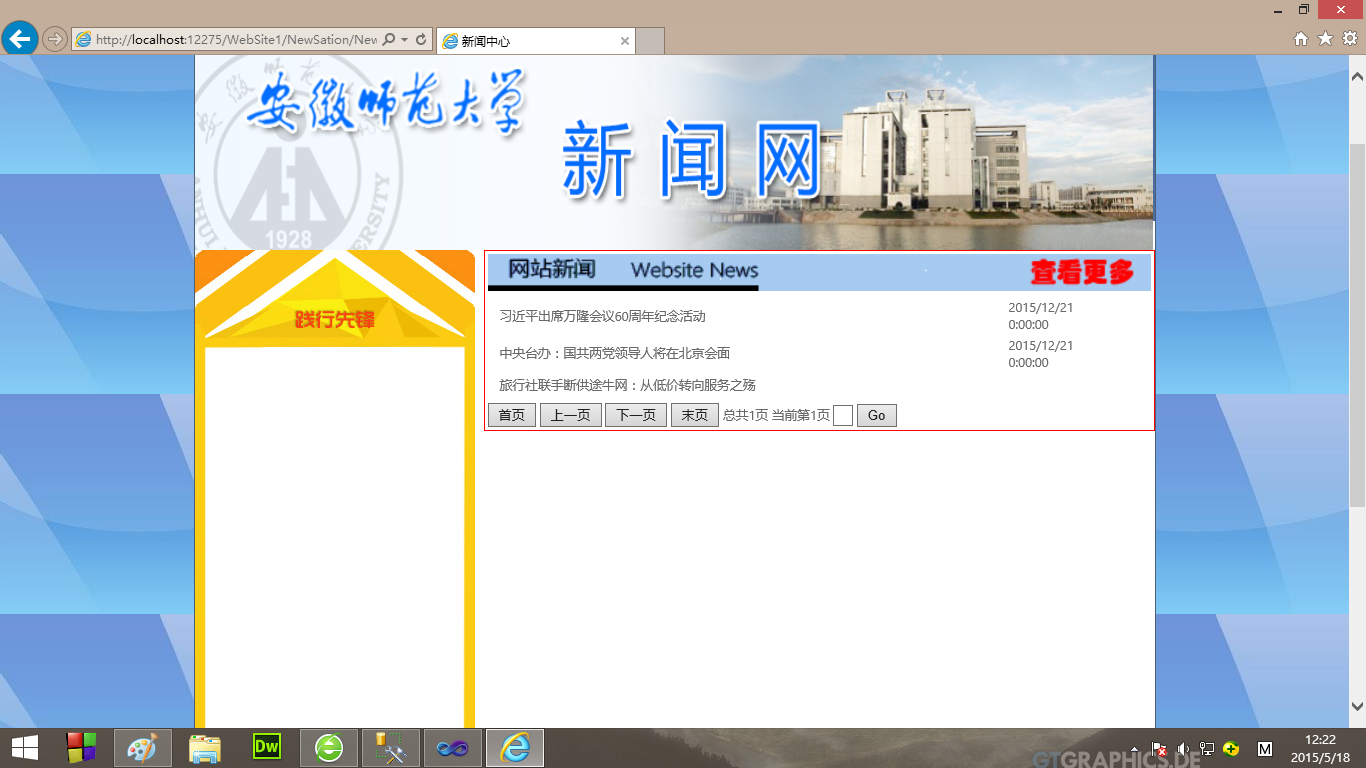Open the hammer-and-wrench tools taskbar app
The width and height of the screenshot is (1366, 768).
point(391,747)
